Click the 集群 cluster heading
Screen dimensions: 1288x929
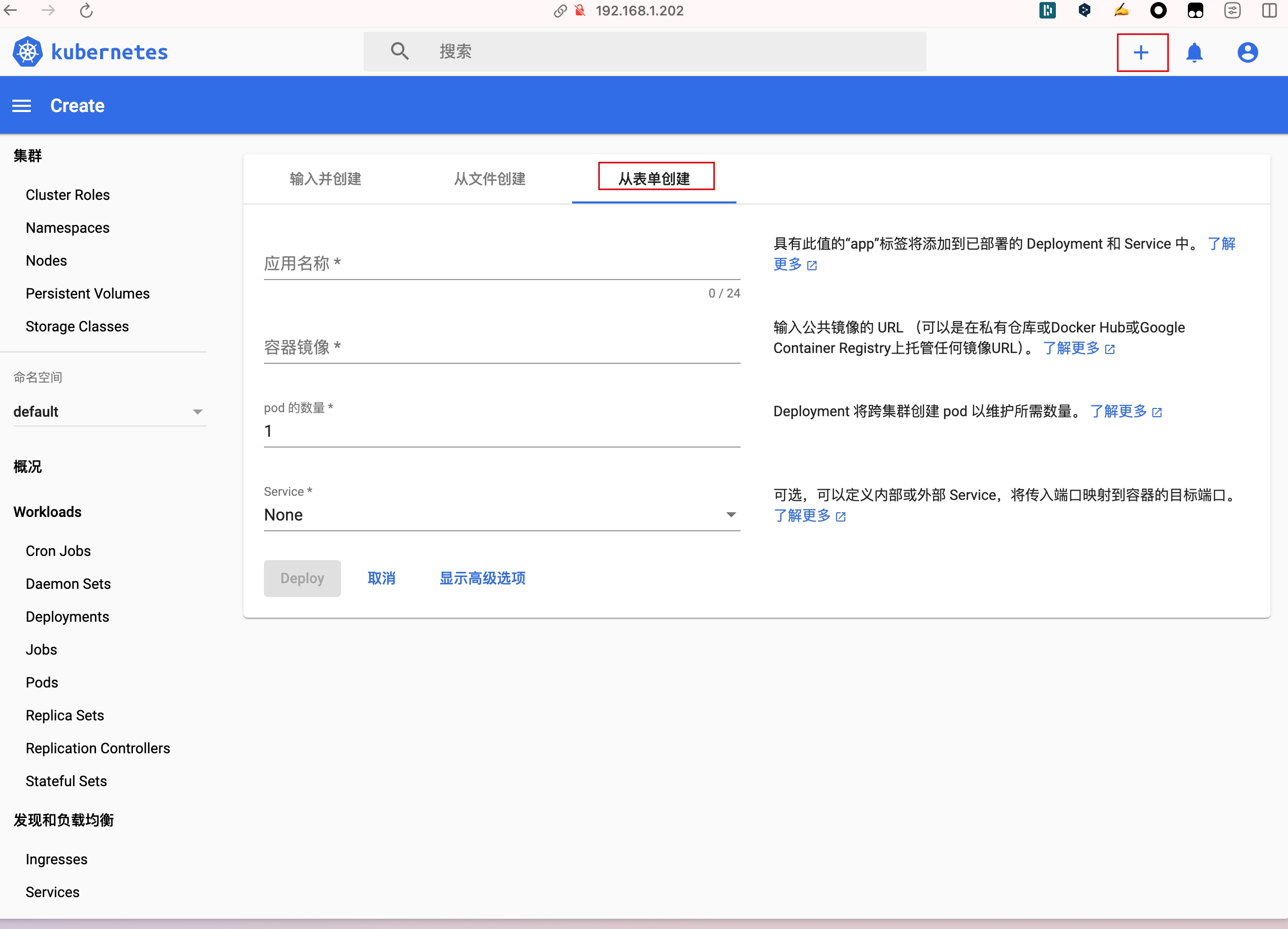point(27,156)
